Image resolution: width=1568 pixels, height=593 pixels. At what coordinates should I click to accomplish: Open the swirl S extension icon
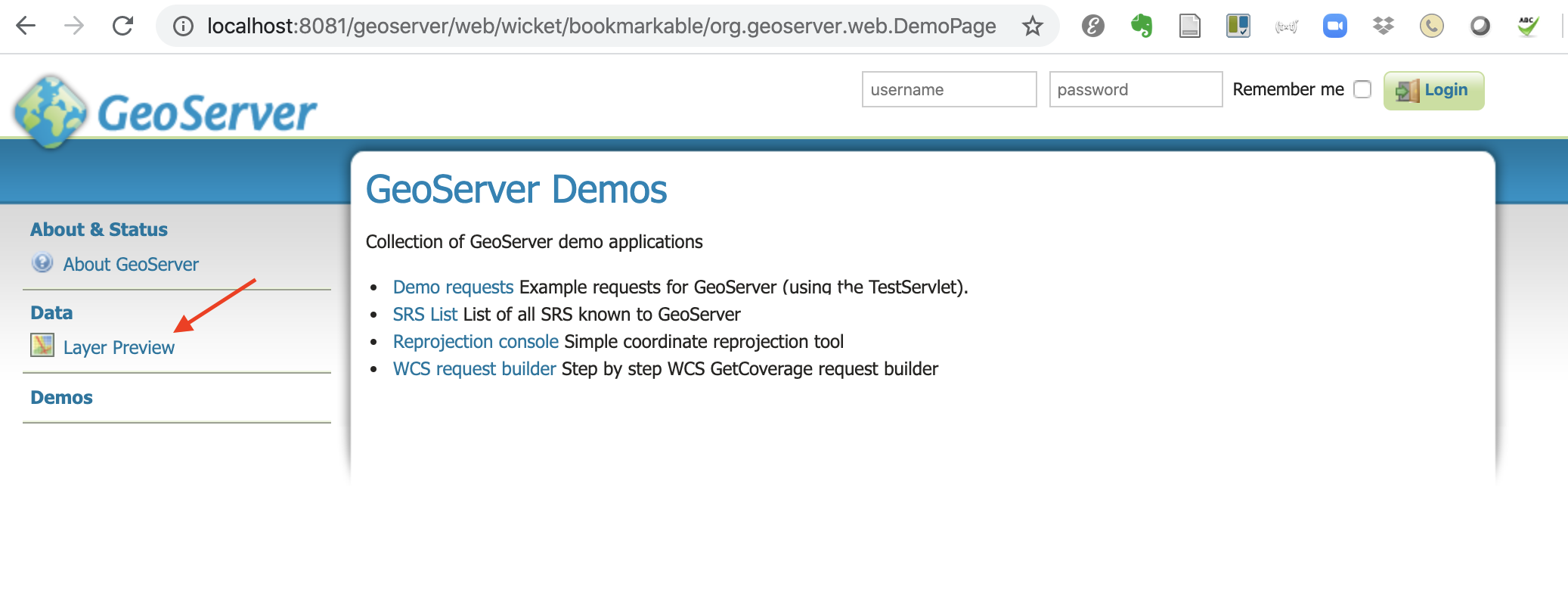[1093, 26]
